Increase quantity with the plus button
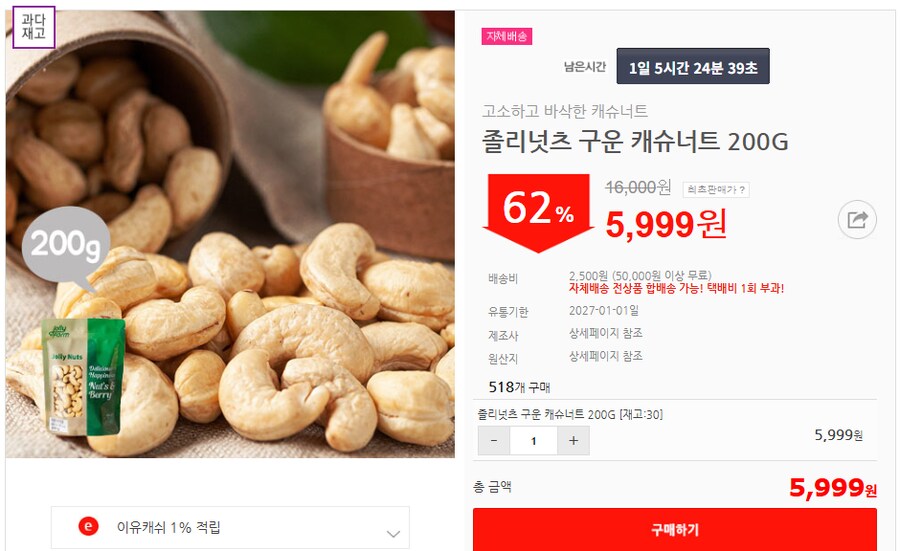The width and height of the screenshot is (900, 551). coord(573,441)
